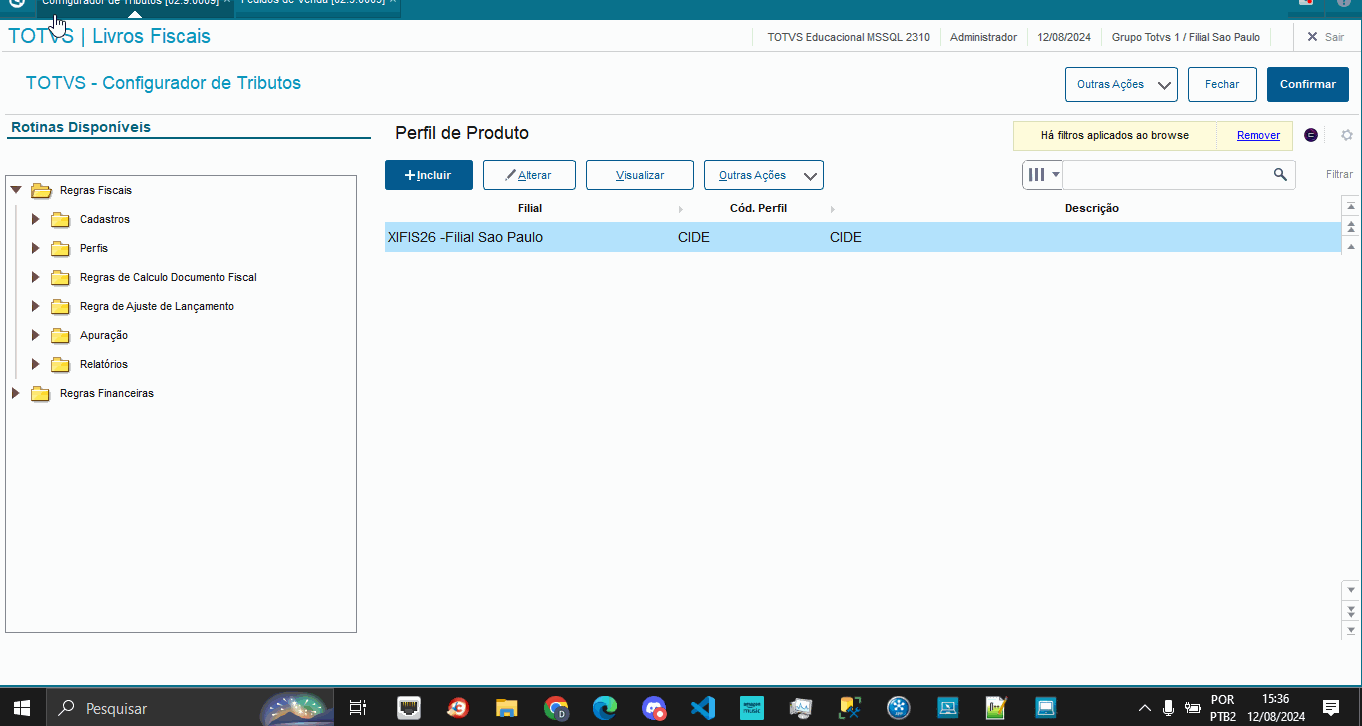This screenshot has height=726, width=1362.
Task: Open Outras Ações dropdown next to Visualizar
Action: pyautogui.click(x=764, y=175)
